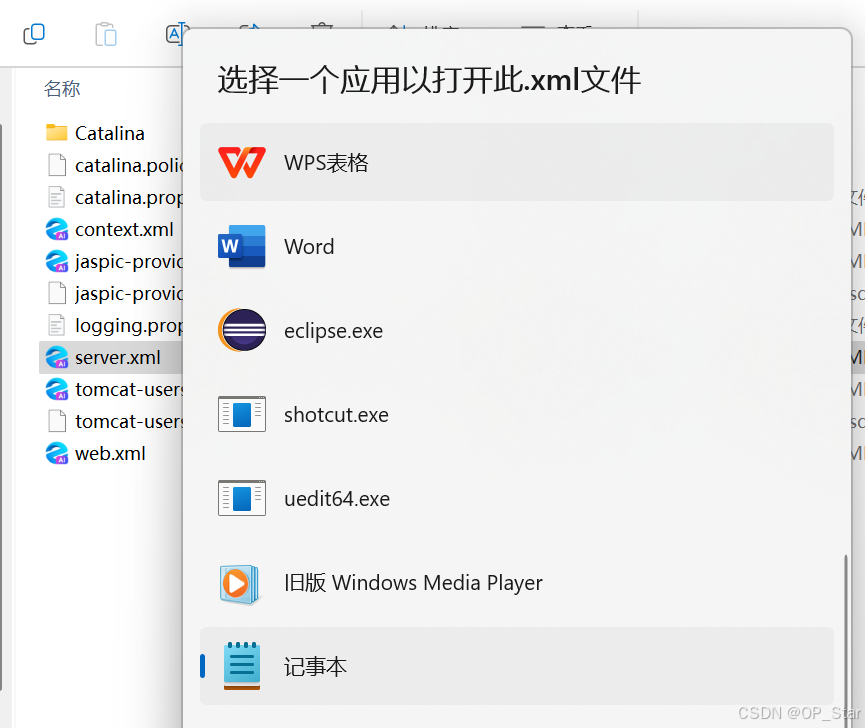
Task: Pick eclipse.exe from the app list
Action: [x=517, y=330]
